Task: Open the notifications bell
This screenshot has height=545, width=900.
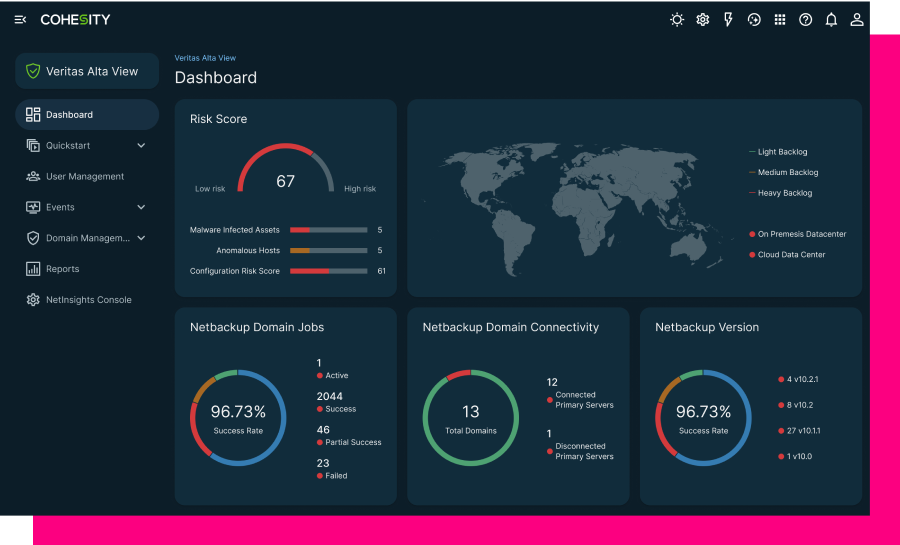Action: point(831,20)
